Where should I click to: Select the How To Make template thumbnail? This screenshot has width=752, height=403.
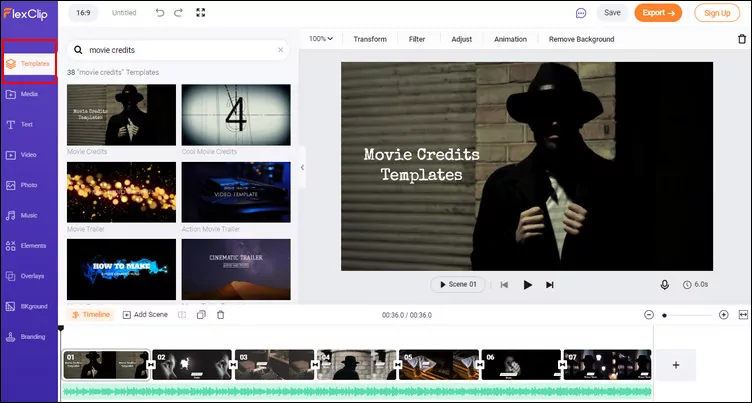[121, 269]
